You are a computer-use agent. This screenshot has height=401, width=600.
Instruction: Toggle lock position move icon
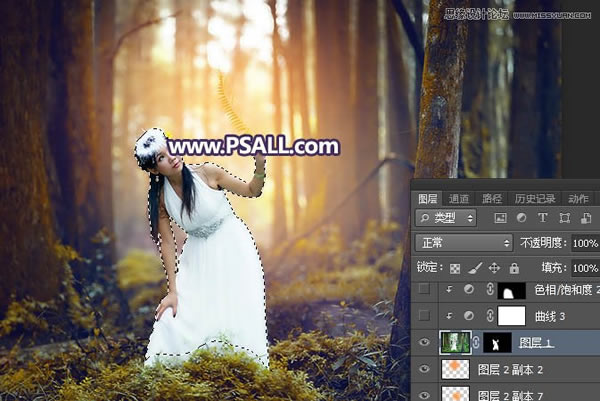click(494, 268)
